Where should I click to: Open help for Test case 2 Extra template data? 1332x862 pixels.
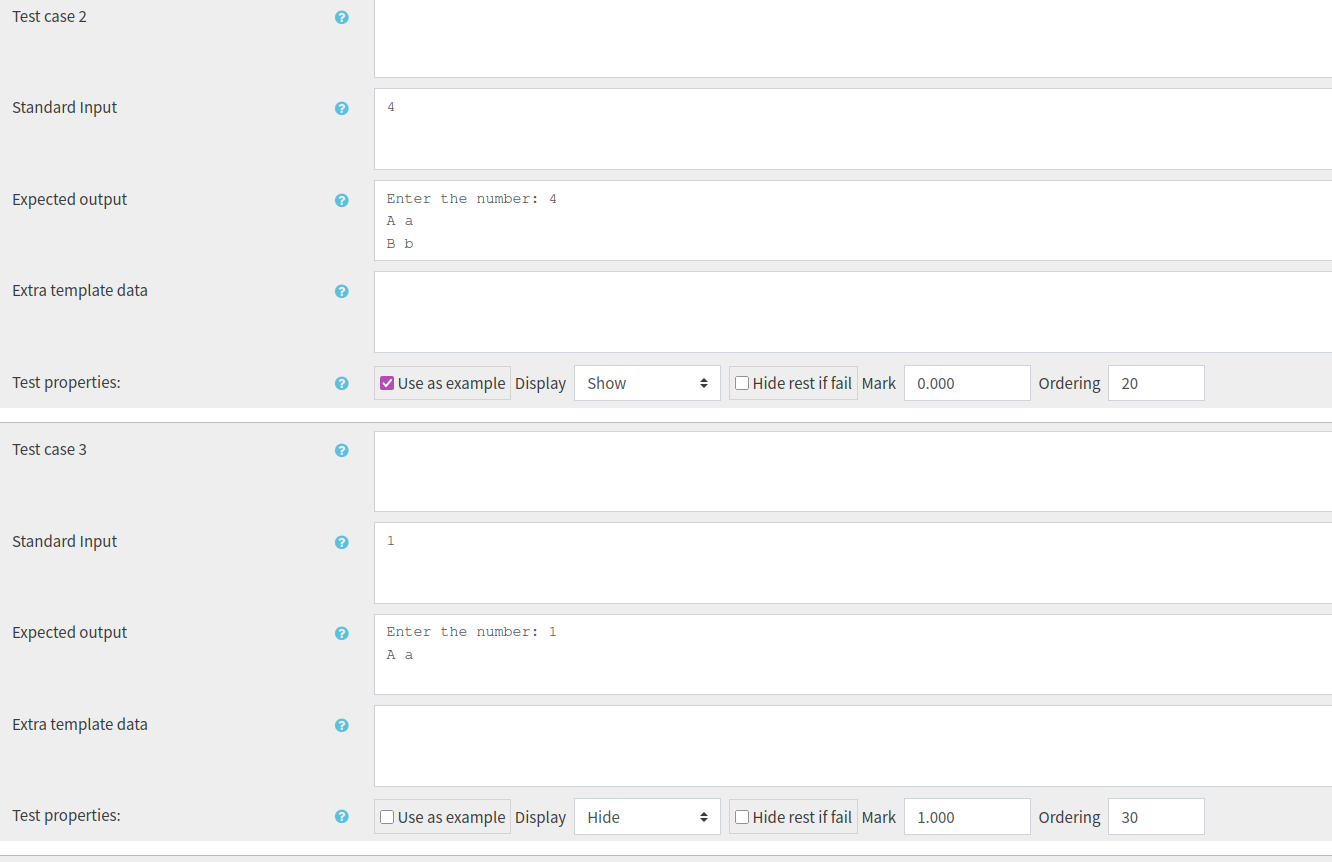(342, 291)
